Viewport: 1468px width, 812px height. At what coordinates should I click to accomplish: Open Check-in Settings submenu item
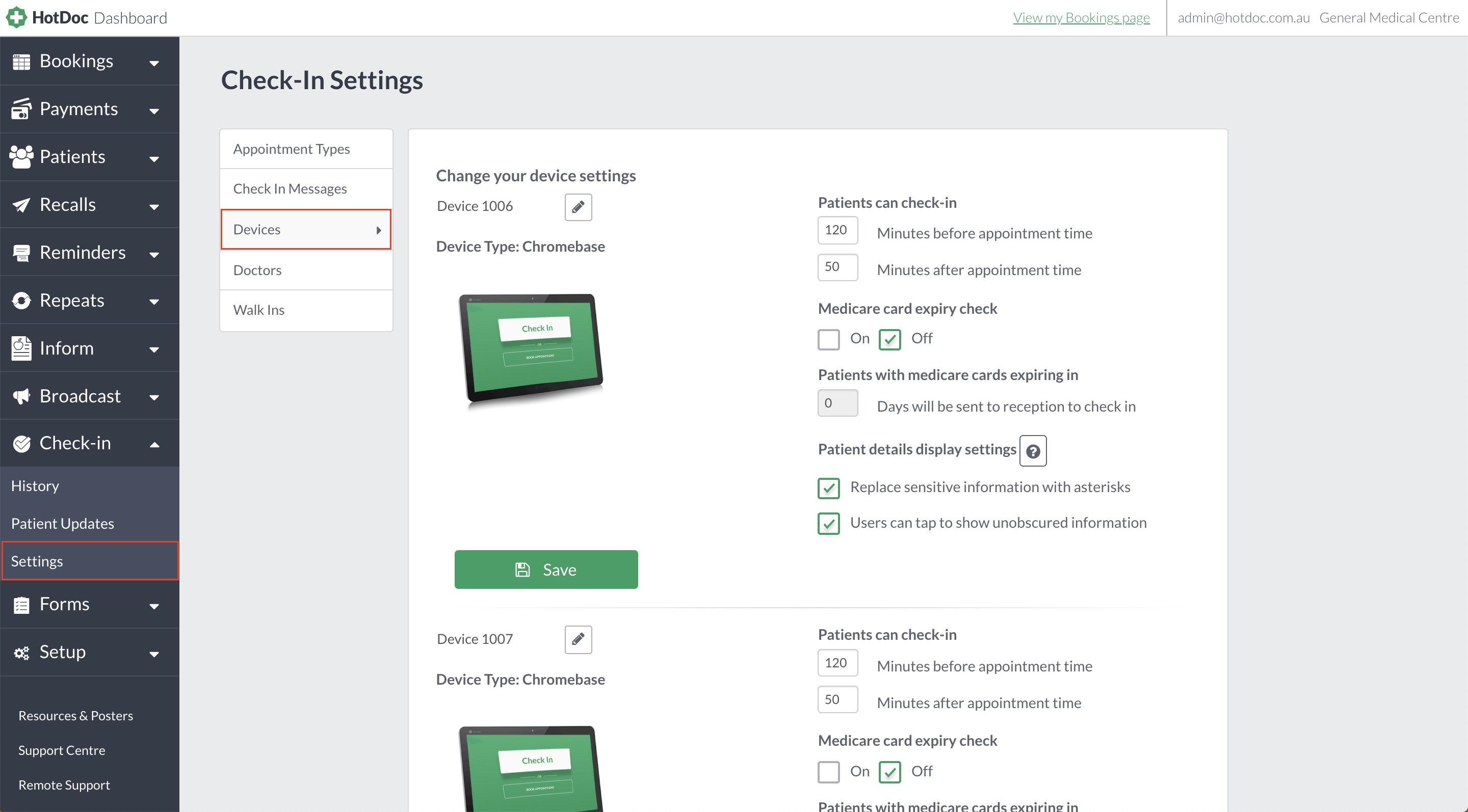[x=90, y=561]
